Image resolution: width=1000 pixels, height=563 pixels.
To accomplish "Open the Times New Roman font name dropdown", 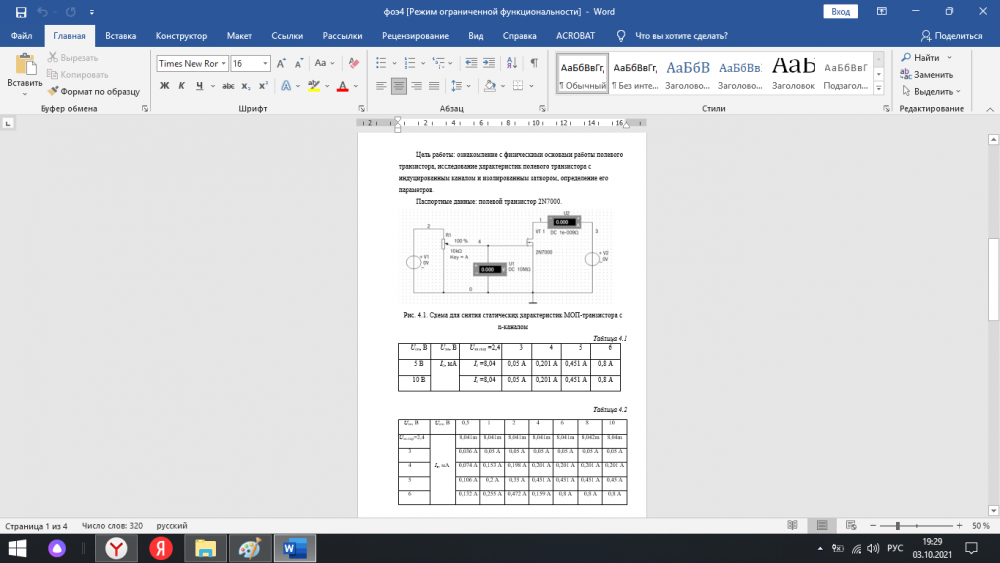I will pos(223,63).
